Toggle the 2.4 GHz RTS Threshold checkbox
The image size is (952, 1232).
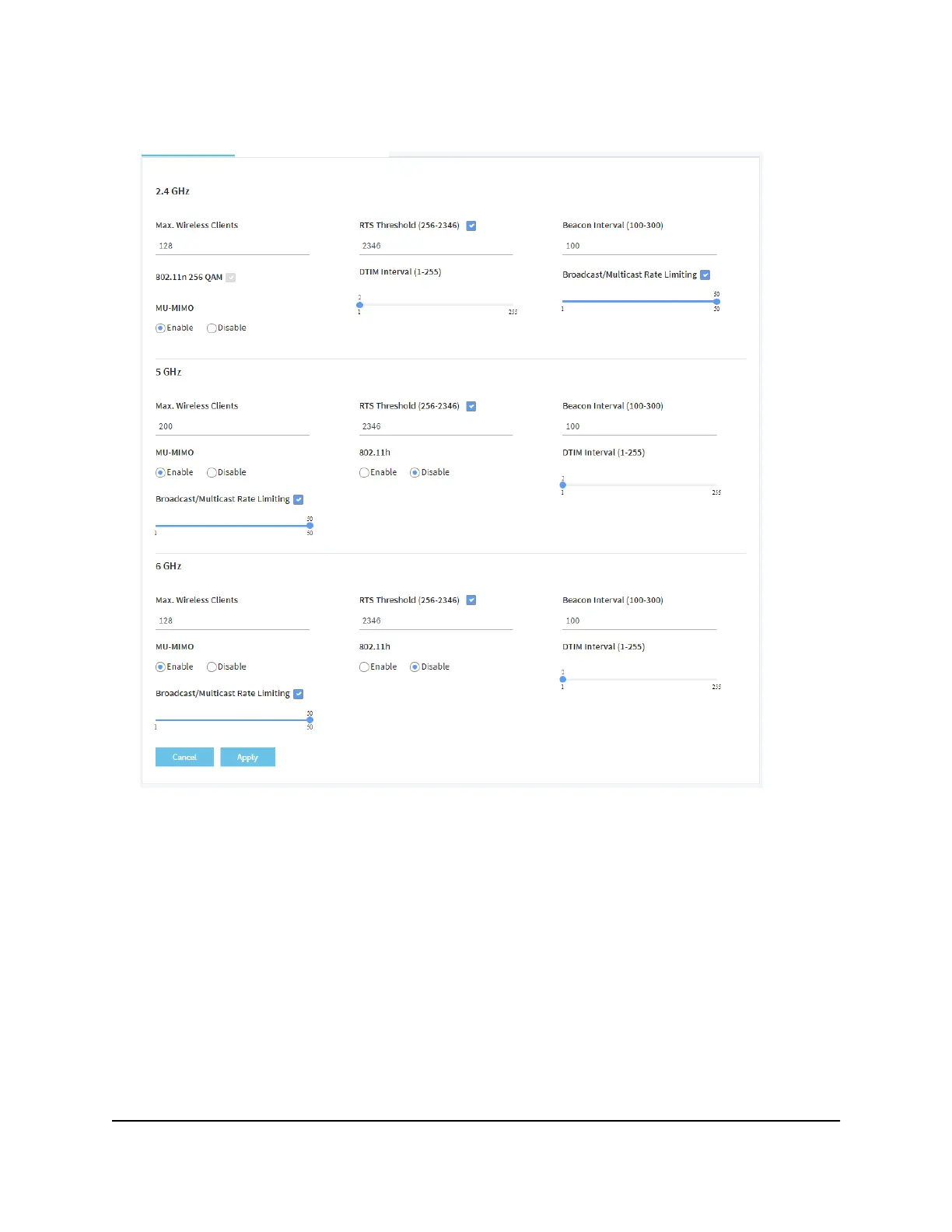click(x=471, y=226)
